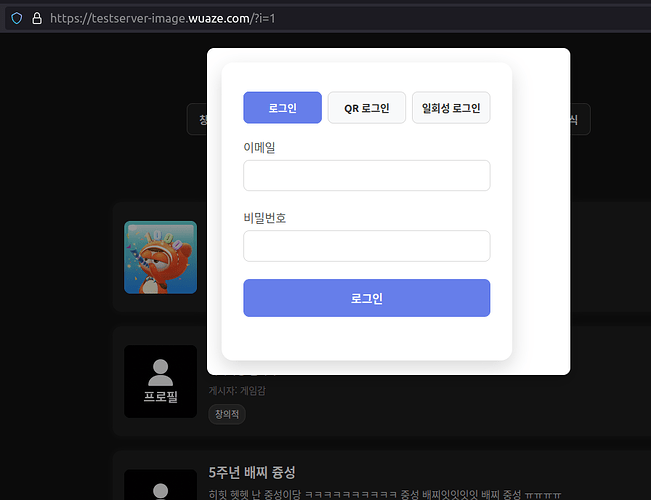The width and height of the screenshot is (651, 500).
Task: Switch to the QR 로그인 tab
Action: click(x=367, y=108)
